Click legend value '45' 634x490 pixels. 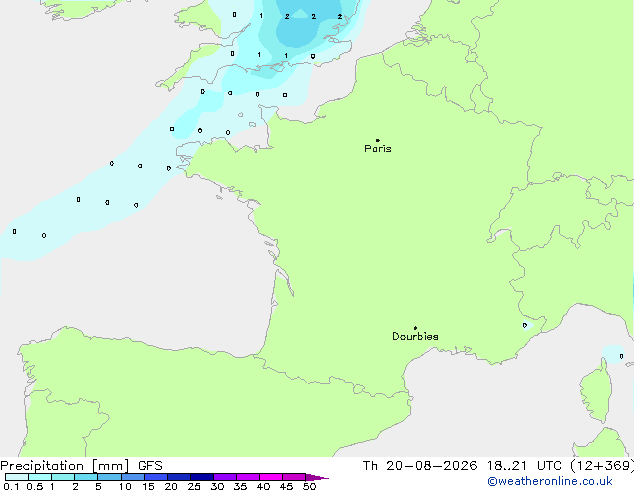pyautogui.click(x=286, y=486)
